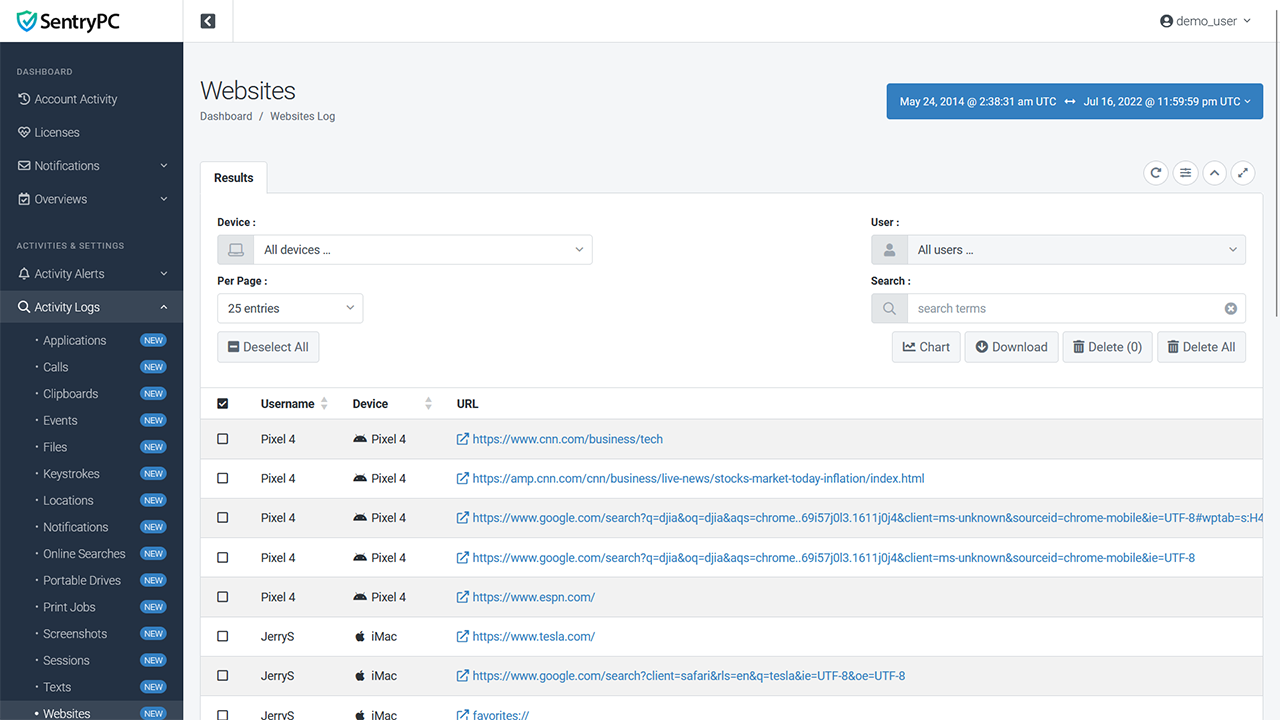The height and width of the screenshot is (720, 1280).
Task: Open the 25 entries per page dropdown
Action: coord(290,308)
